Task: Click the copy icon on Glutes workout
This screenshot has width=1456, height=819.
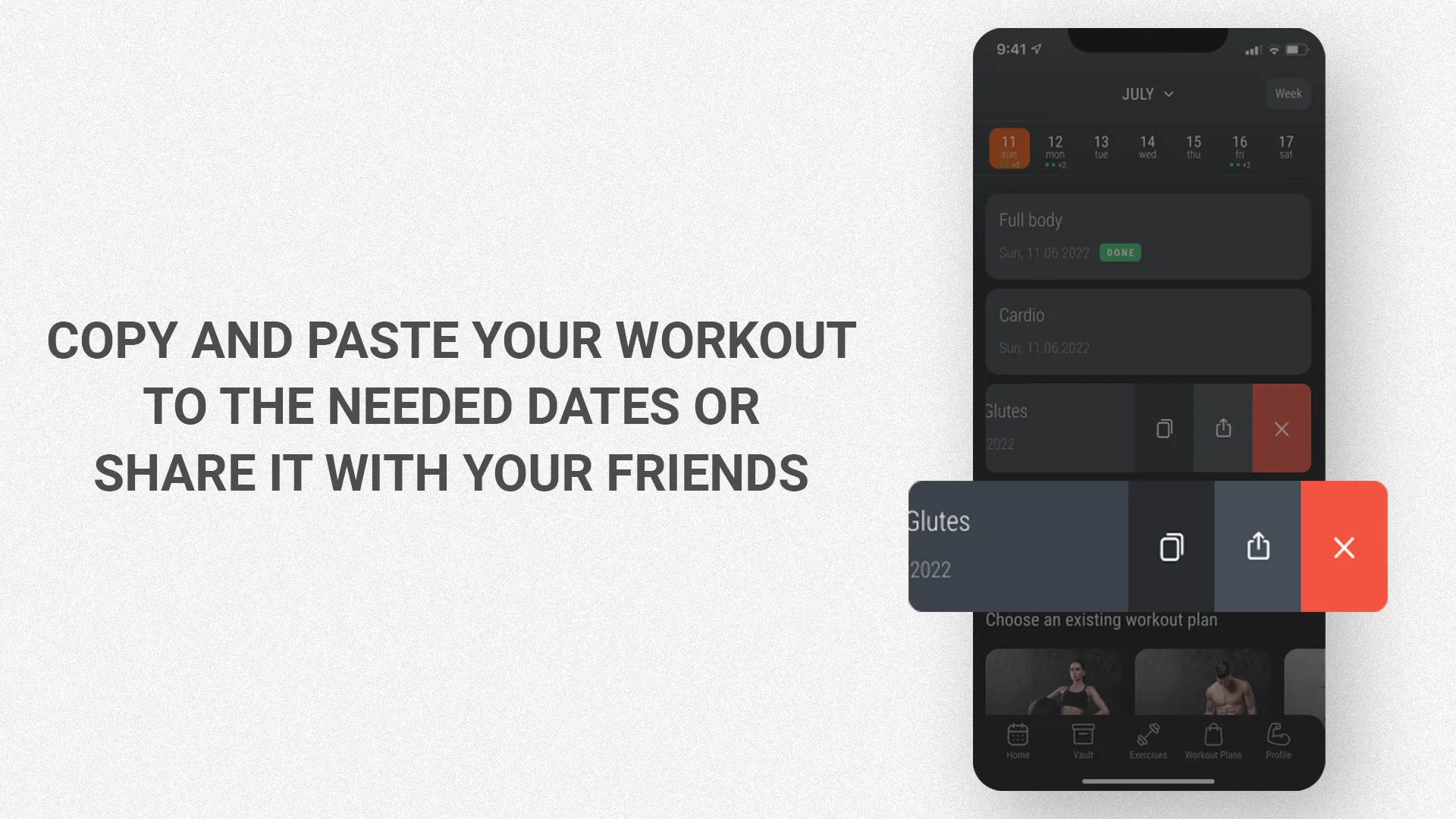Action: coord(1171,546)
